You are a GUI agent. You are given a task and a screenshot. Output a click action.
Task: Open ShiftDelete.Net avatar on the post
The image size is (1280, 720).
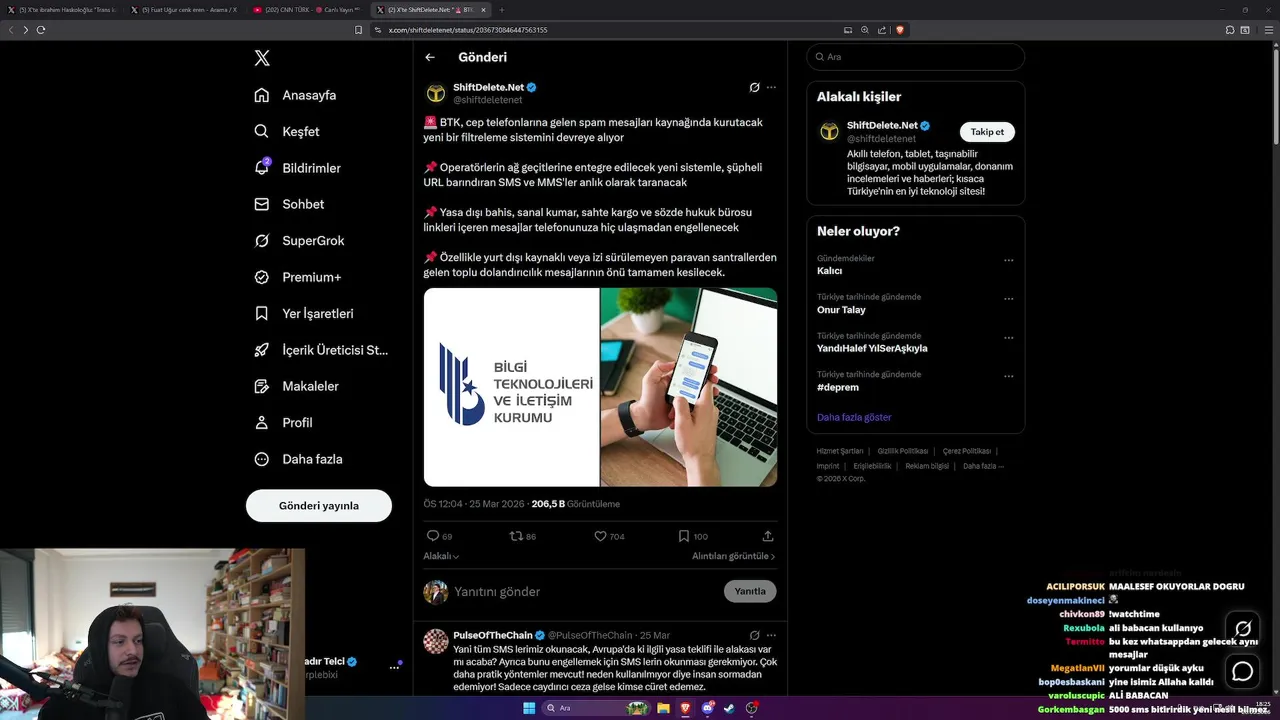[436, 93]
